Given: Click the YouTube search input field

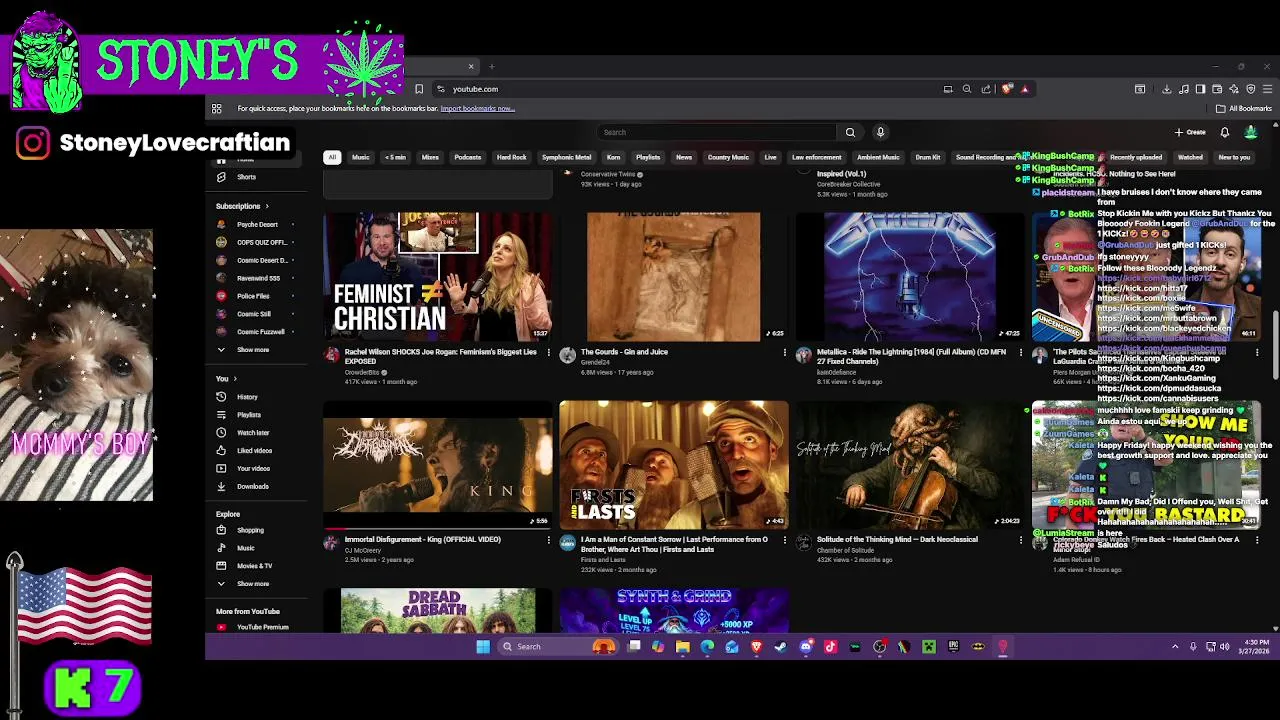Looking at the screenshot, I should [x=717, y=132].
